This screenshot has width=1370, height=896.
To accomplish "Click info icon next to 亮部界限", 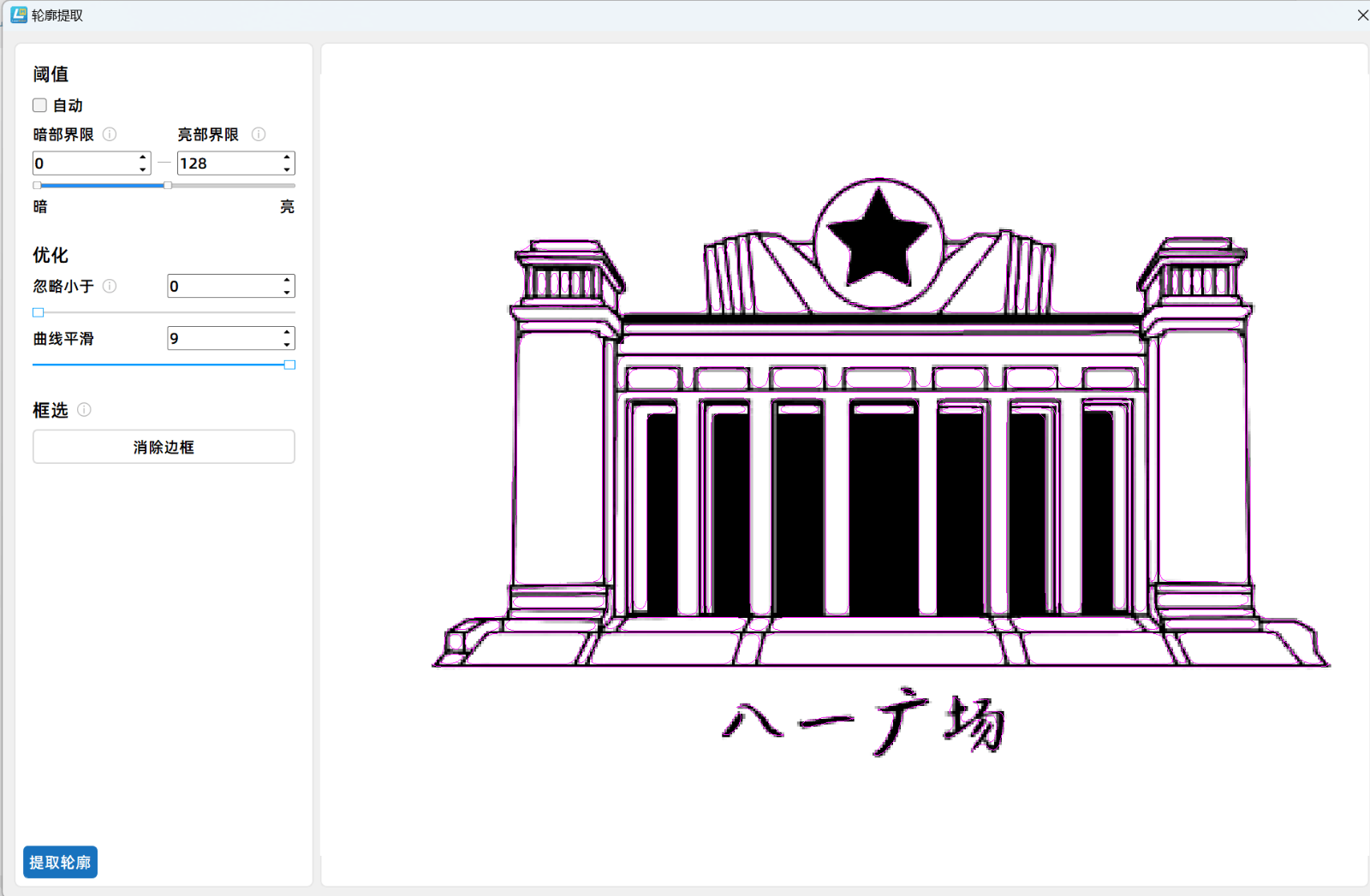I will (259, 134).
